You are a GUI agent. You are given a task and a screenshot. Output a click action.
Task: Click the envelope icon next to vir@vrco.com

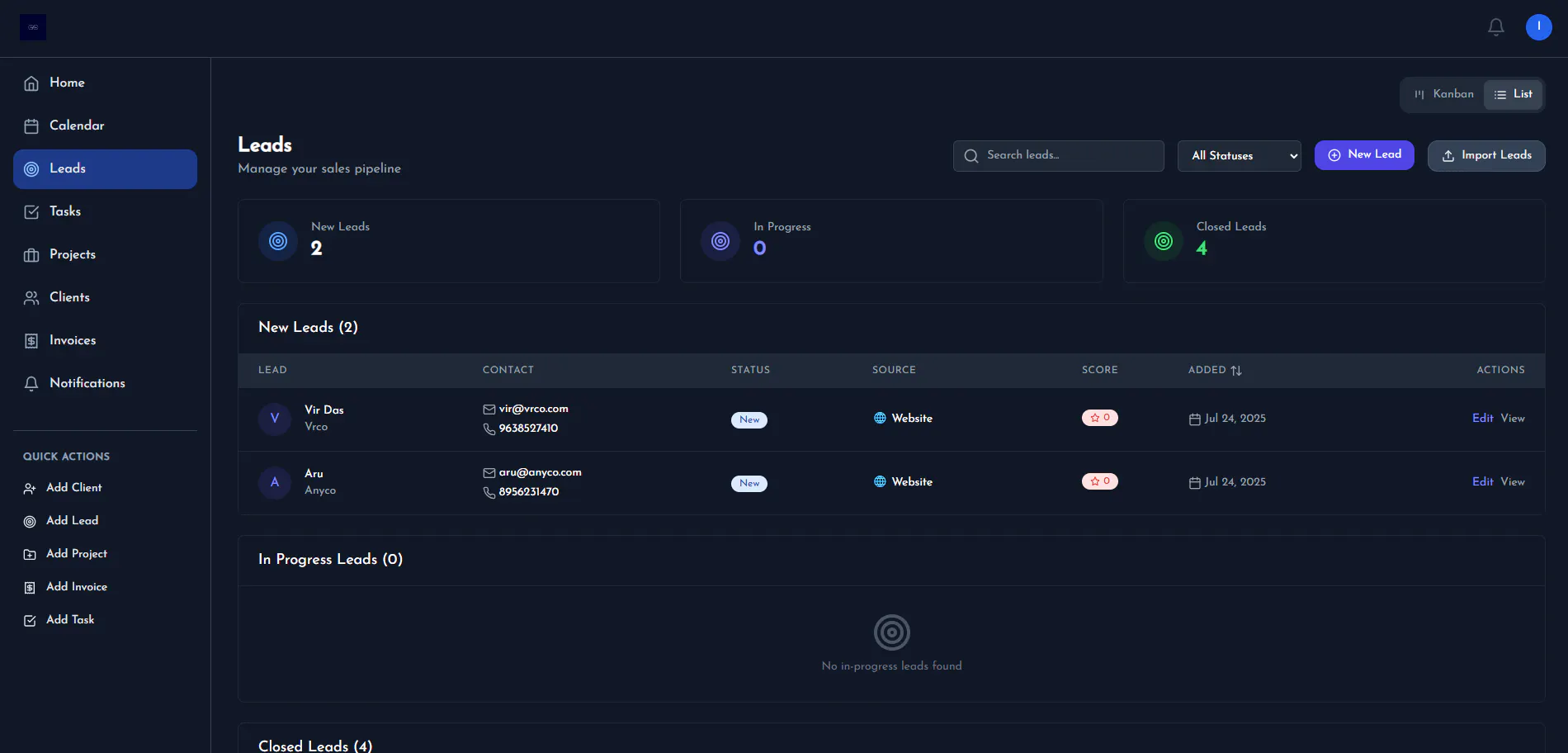(489, 410)
